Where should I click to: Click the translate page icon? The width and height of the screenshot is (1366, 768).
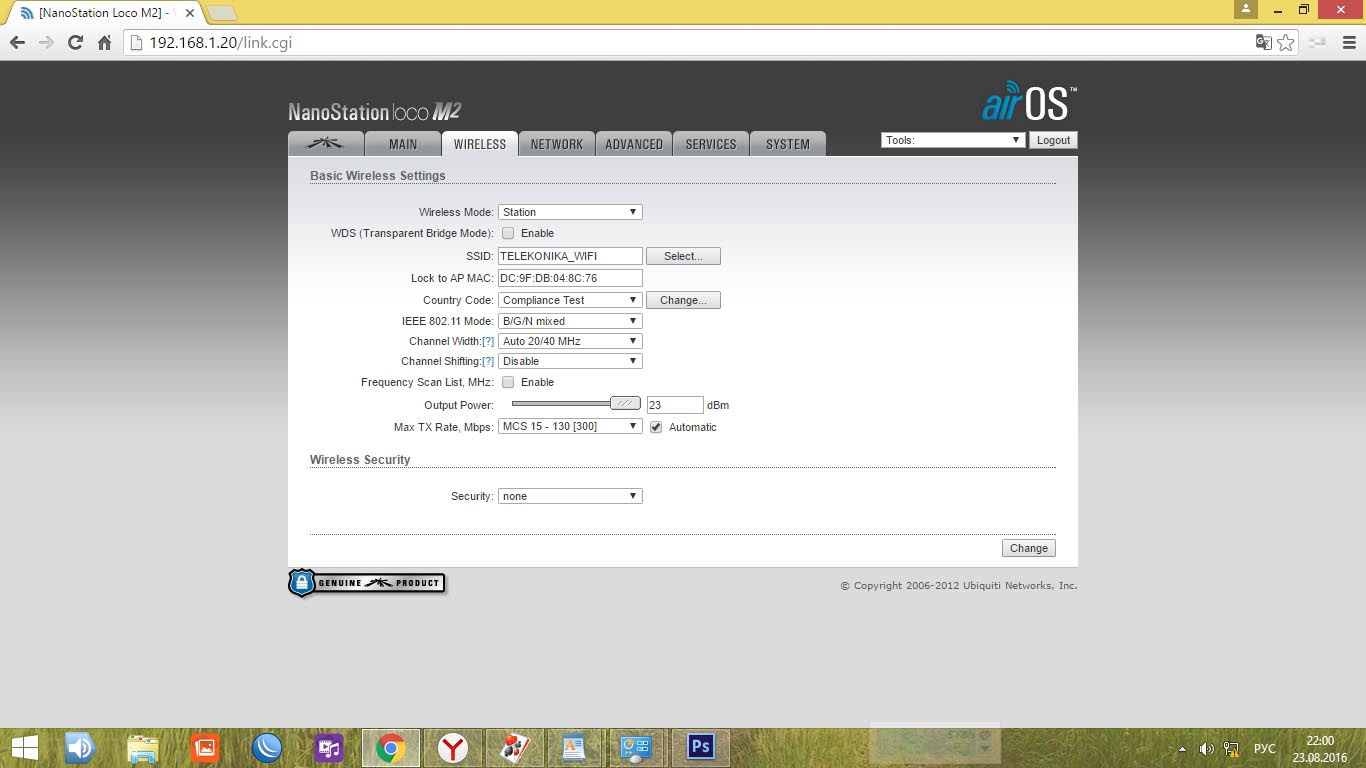pos(1264,42)
